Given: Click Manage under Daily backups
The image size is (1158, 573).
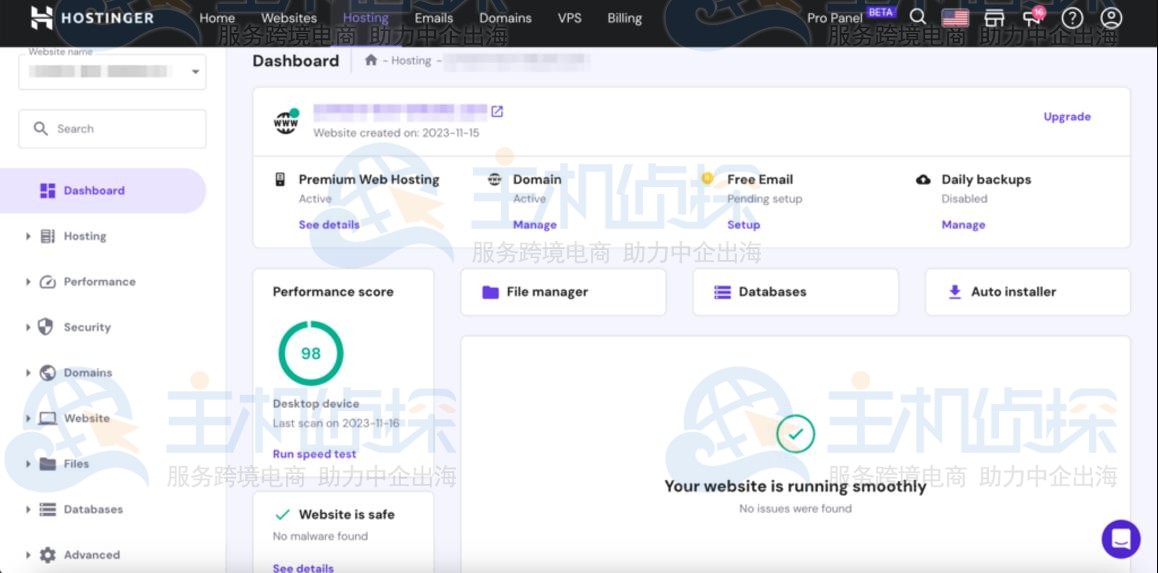Looking at the screenshot, I should 963,224.
